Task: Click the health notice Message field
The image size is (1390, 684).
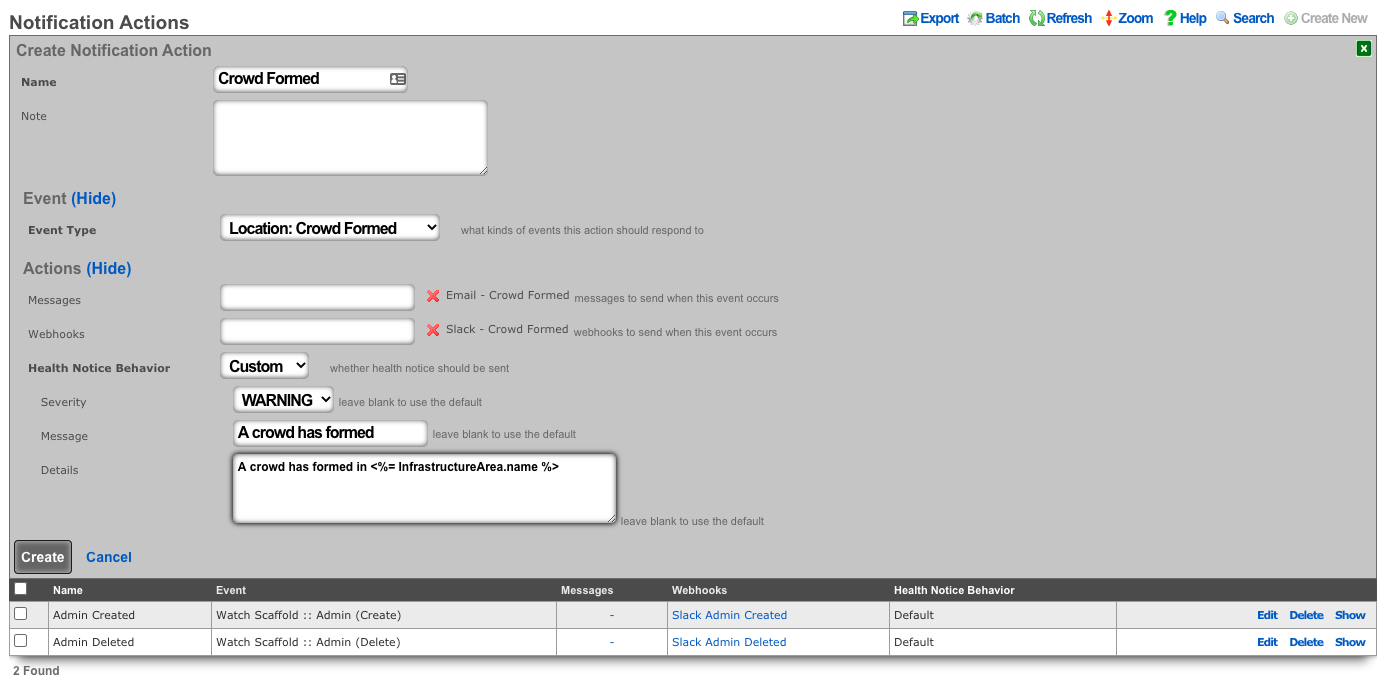Action: (330, 433)
